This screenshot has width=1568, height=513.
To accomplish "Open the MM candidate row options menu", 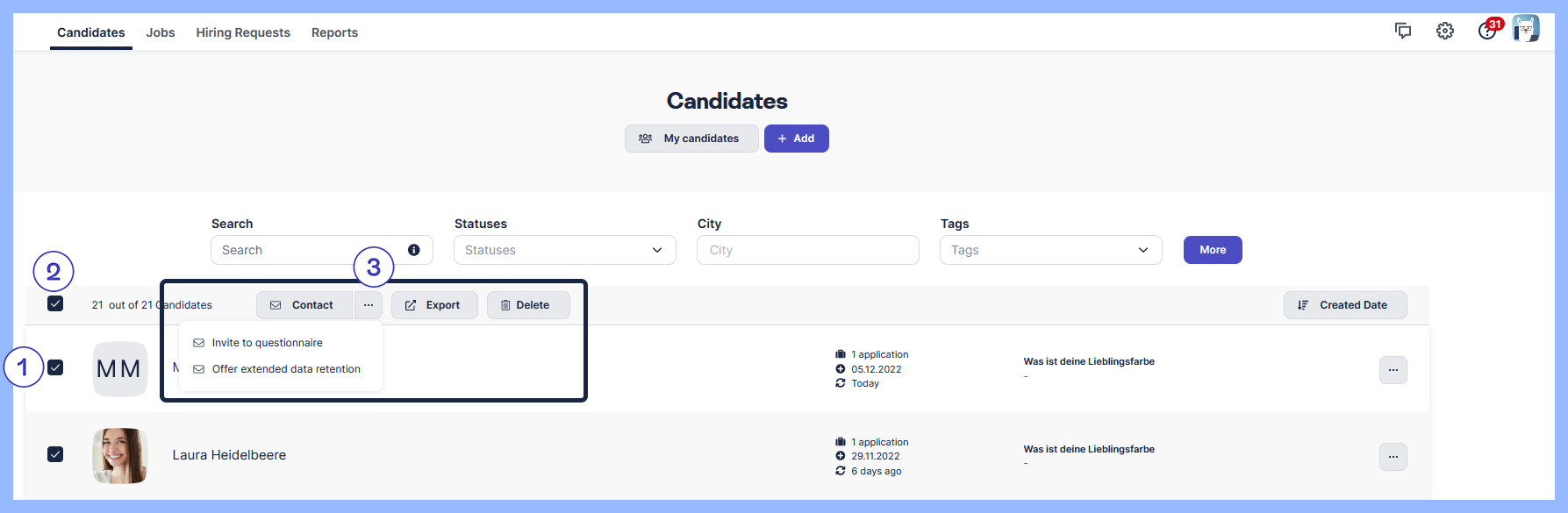I will point(1393,370).
